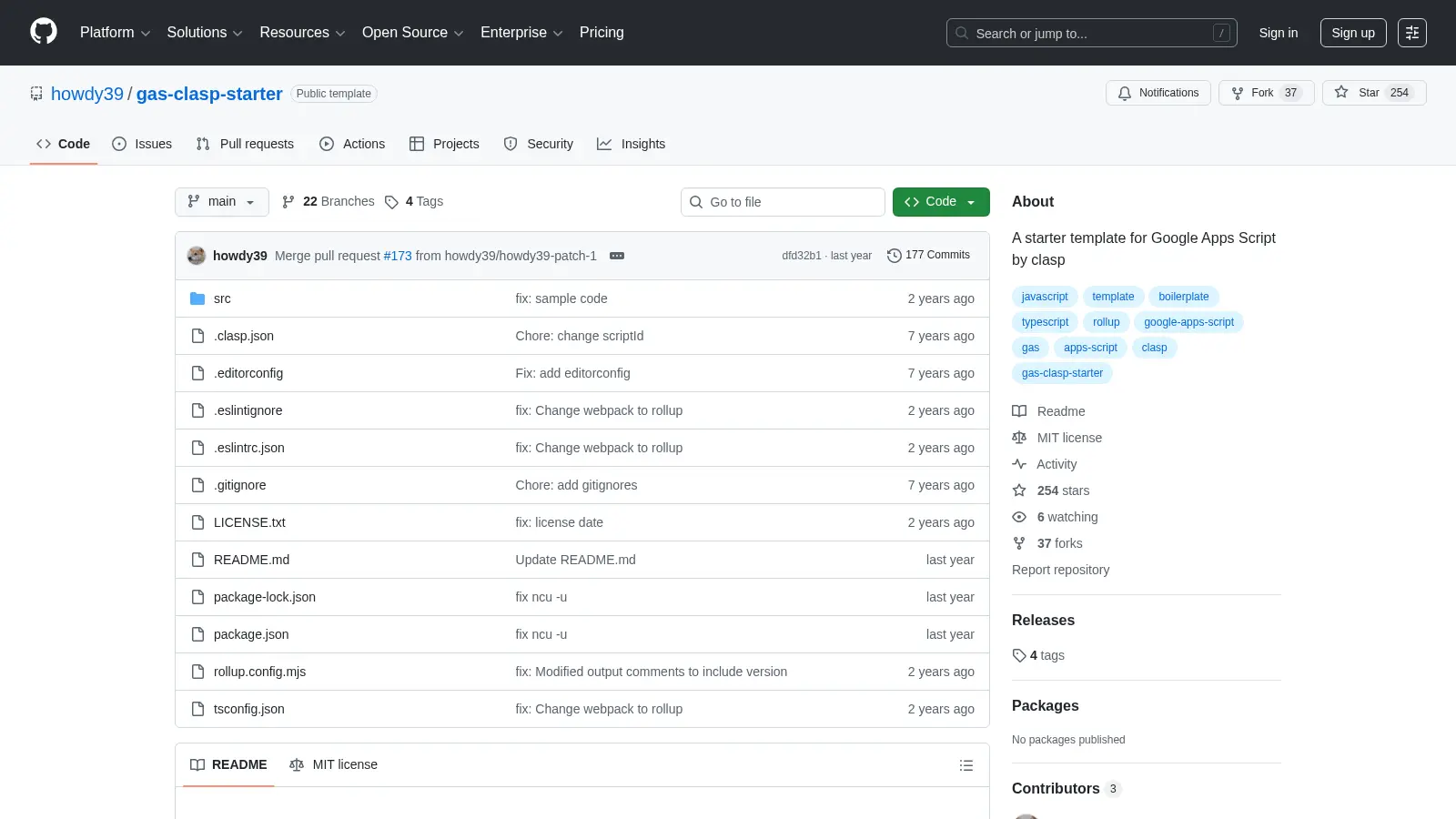
Task: Focus the Go to file field
Action: point(783,202)
